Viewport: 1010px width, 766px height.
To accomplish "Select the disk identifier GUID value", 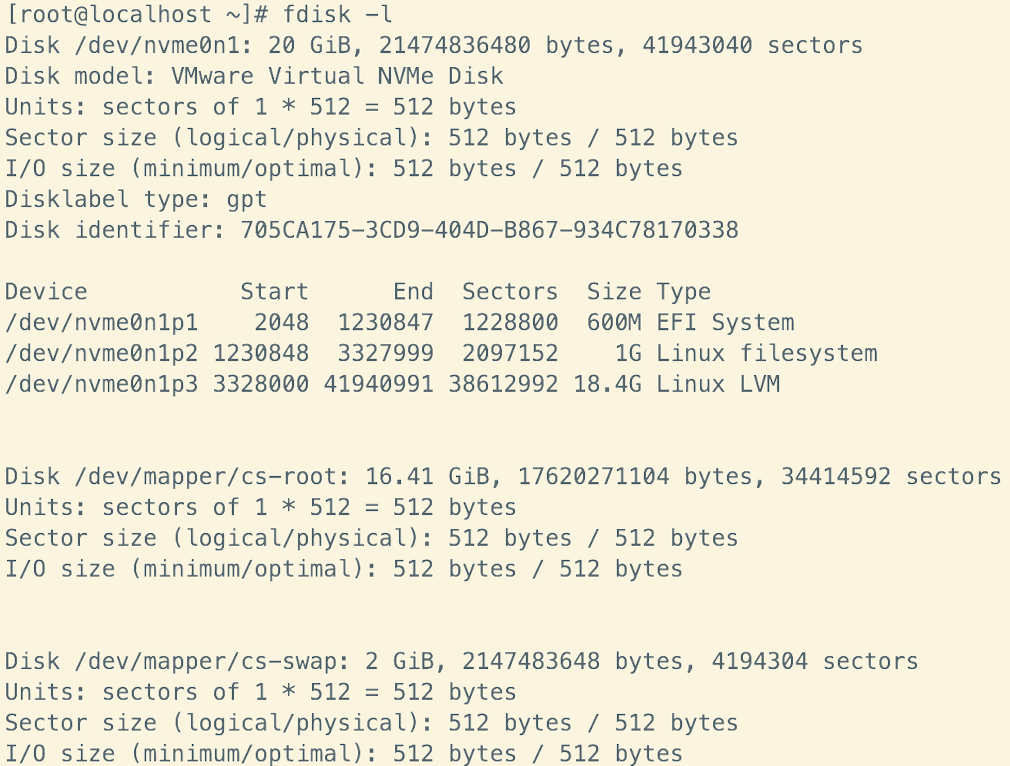I will click(489, 230).
